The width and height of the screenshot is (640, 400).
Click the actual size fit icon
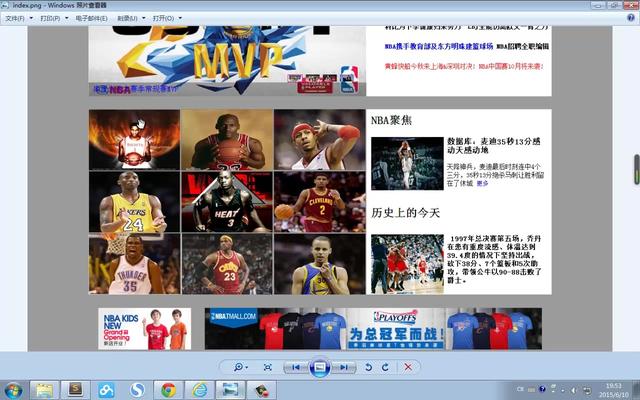(268, 367)
